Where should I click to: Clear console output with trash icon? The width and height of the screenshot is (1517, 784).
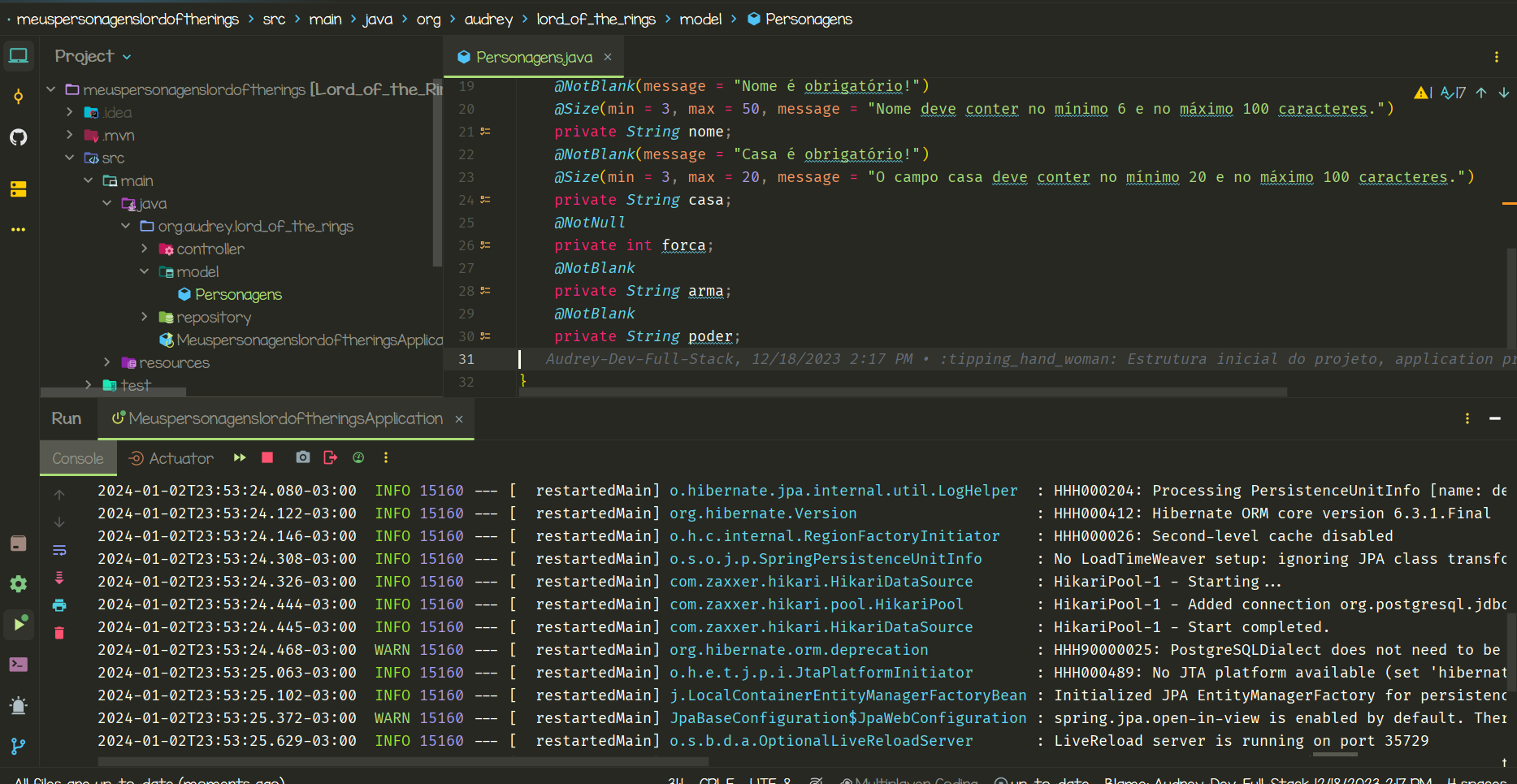[x=59, y=632]
